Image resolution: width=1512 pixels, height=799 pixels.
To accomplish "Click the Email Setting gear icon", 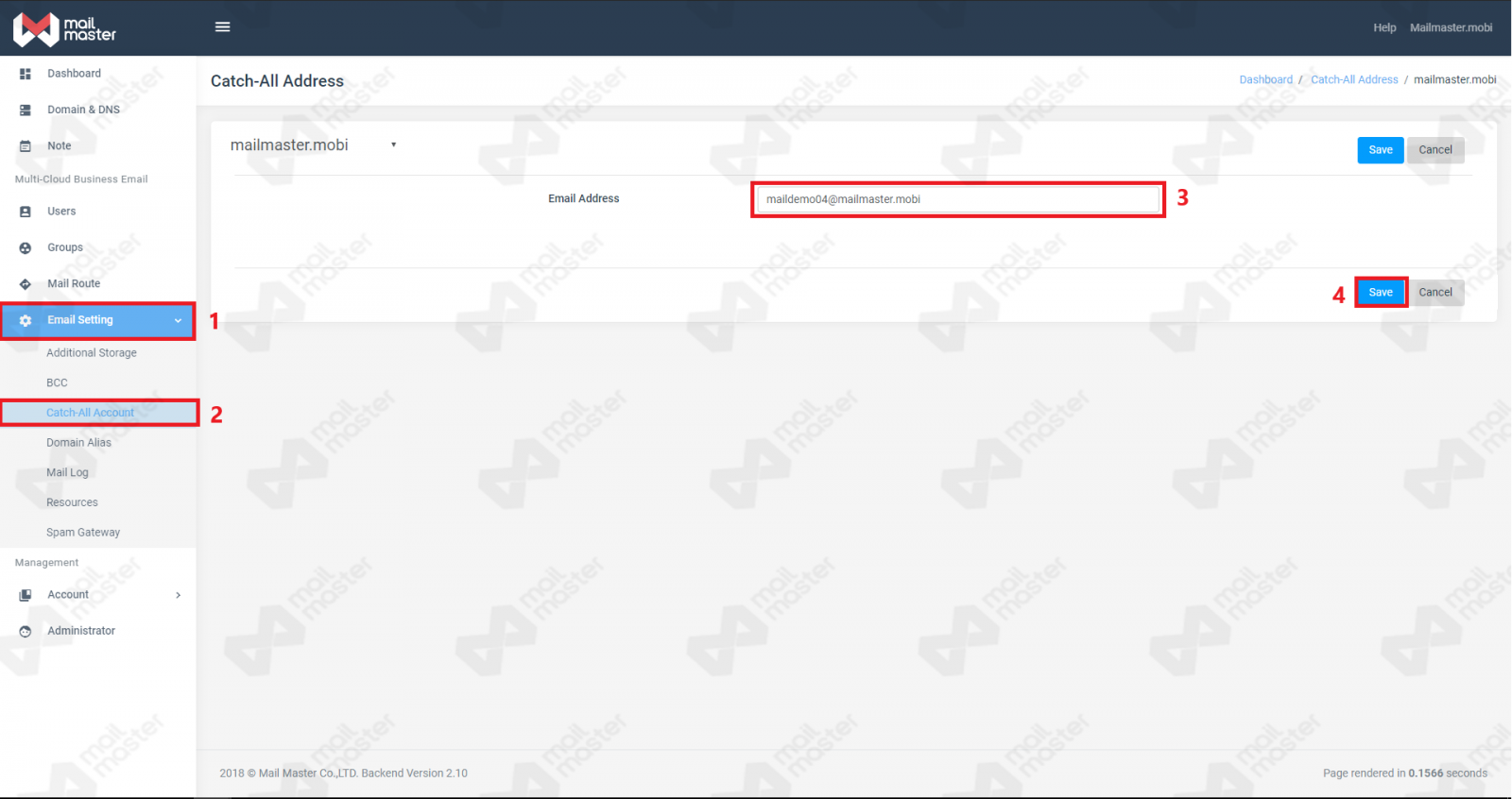I will [x=26, y=320].
